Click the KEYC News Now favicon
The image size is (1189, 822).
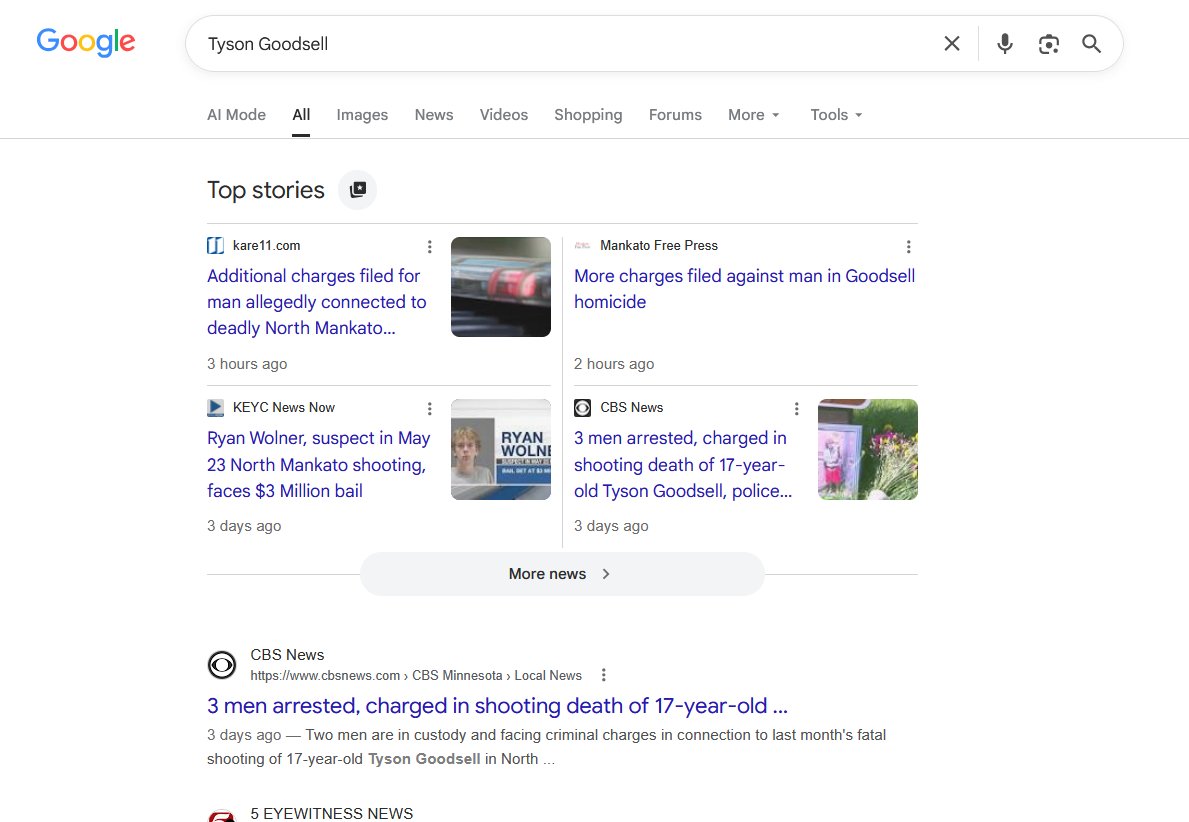pos(215,408)
